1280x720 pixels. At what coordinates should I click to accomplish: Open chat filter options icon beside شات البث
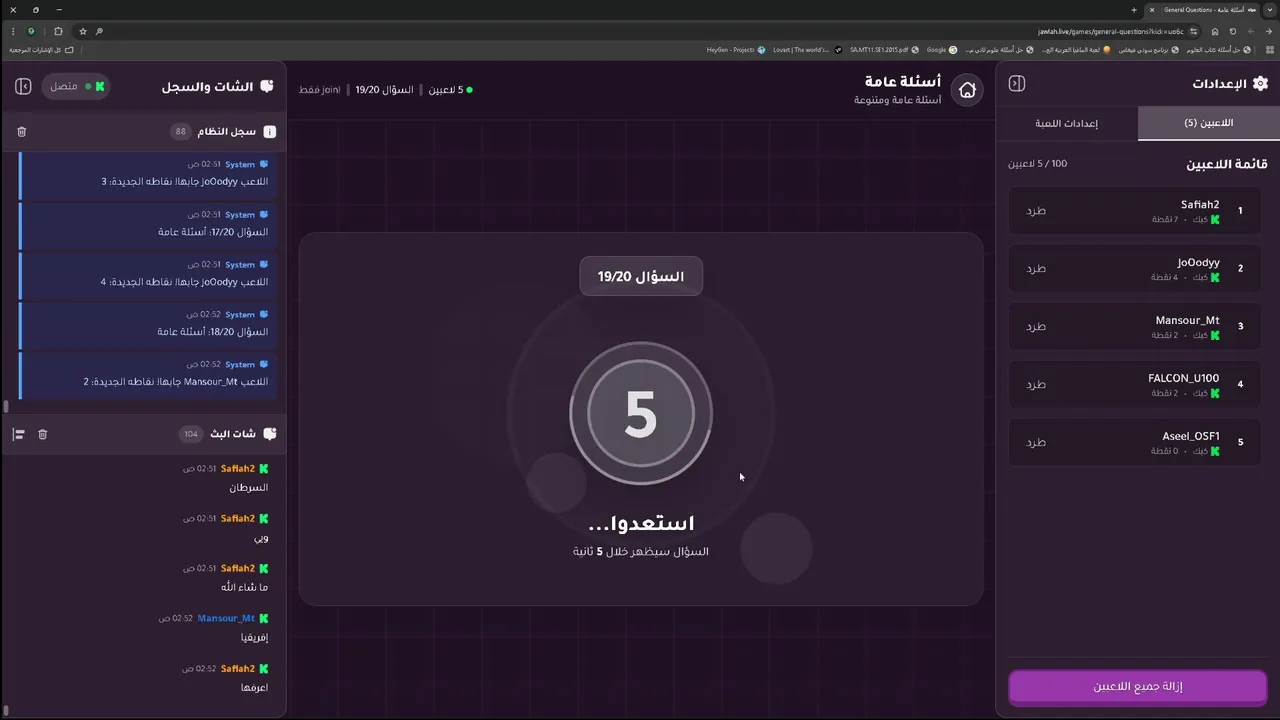[18, 434]
